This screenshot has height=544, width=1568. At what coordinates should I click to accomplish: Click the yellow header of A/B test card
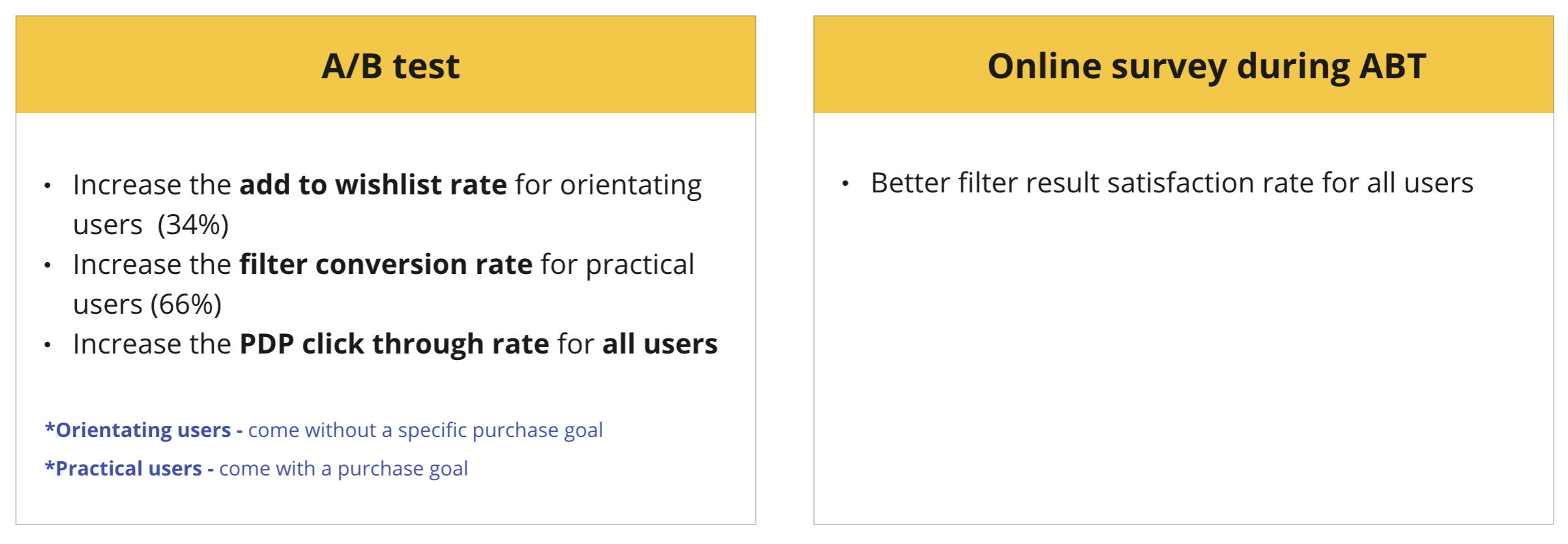(386, 65)
